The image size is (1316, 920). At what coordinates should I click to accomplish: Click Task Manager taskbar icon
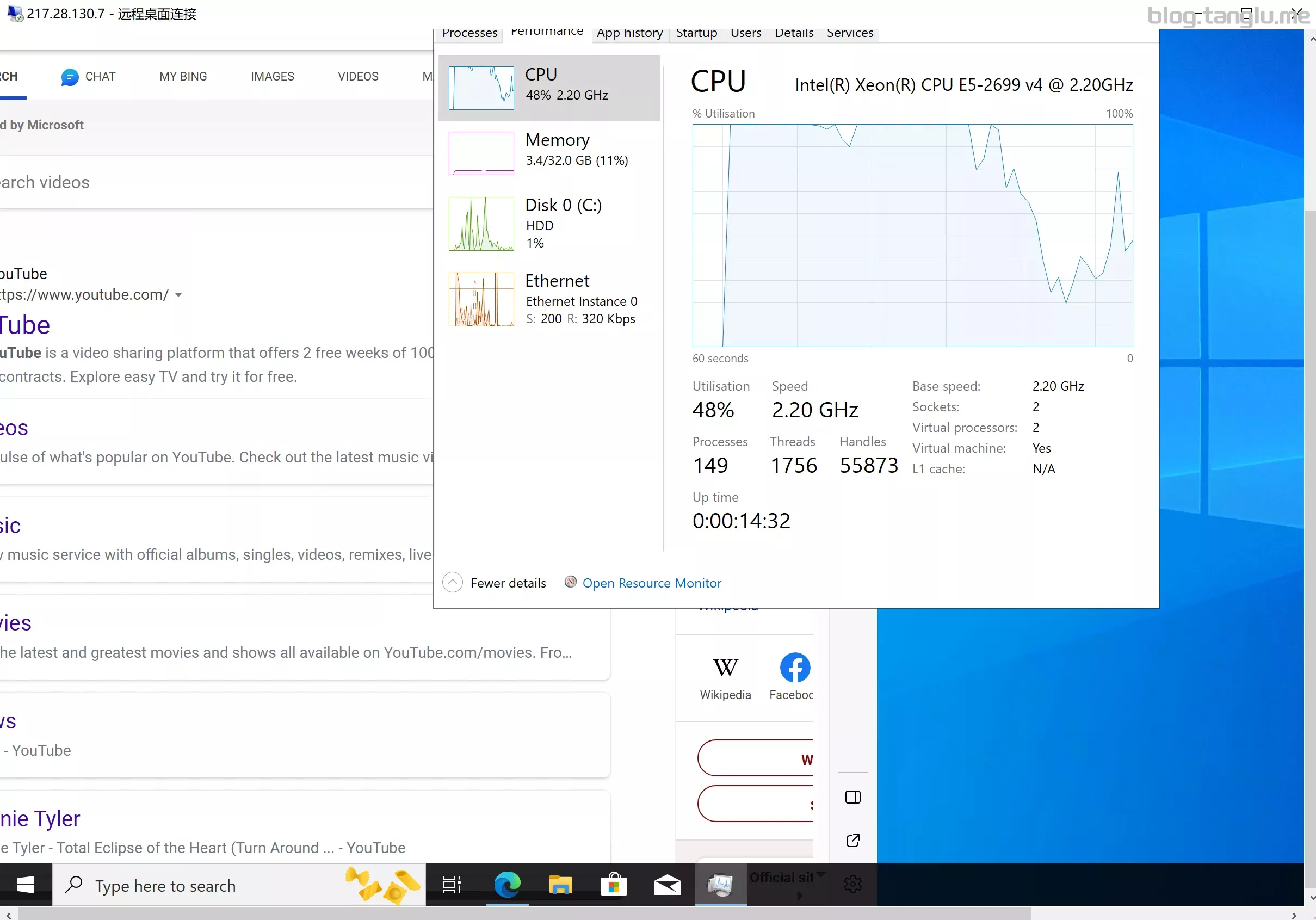point(720,885)
